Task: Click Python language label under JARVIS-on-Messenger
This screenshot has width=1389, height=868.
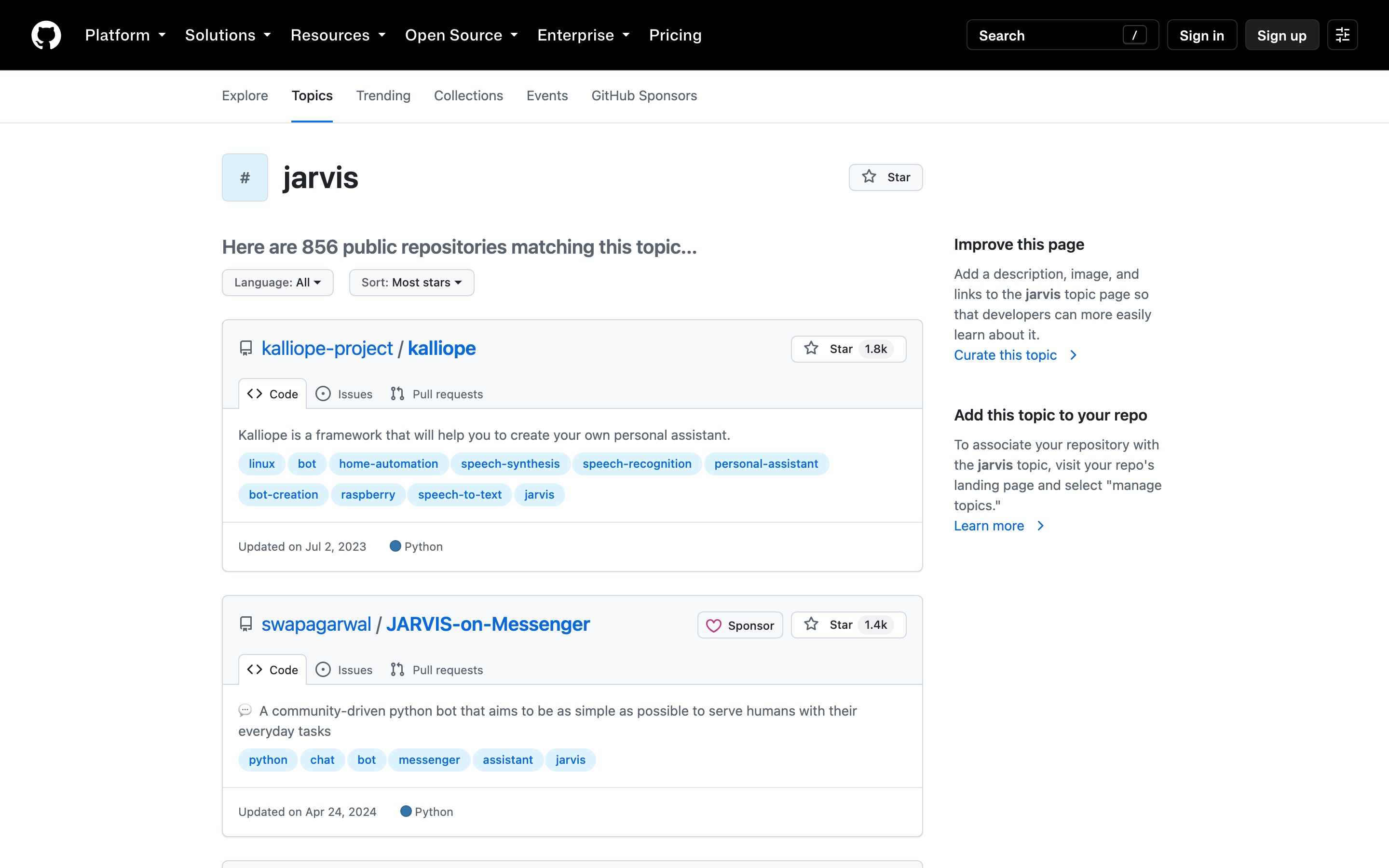Action: [426, 812]
